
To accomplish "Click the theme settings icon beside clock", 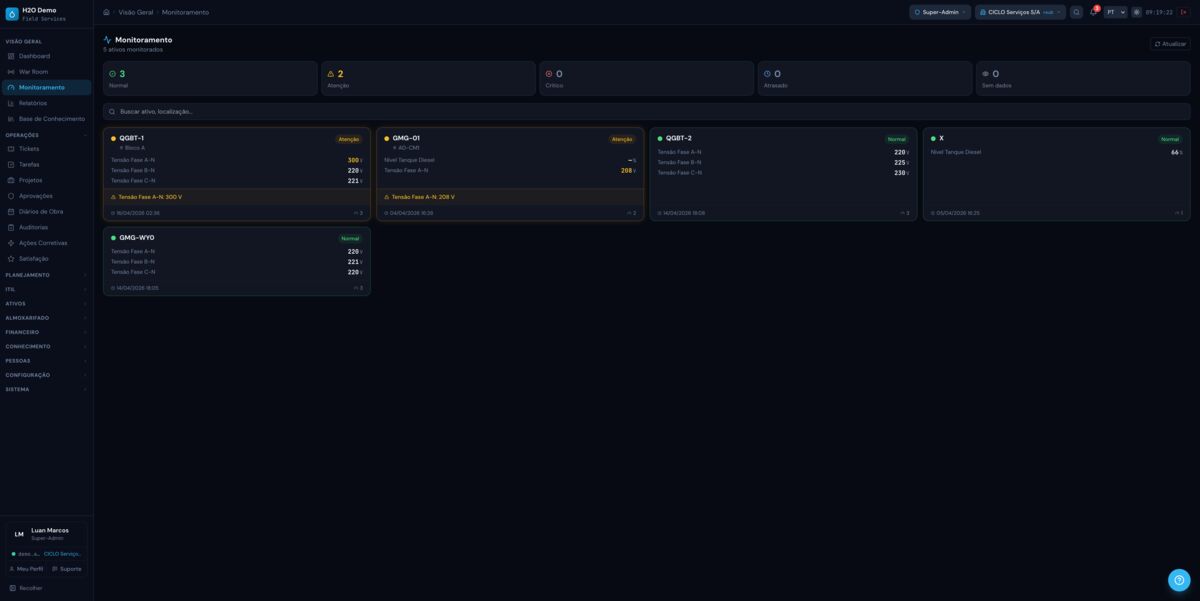I will coord(1136,12).
